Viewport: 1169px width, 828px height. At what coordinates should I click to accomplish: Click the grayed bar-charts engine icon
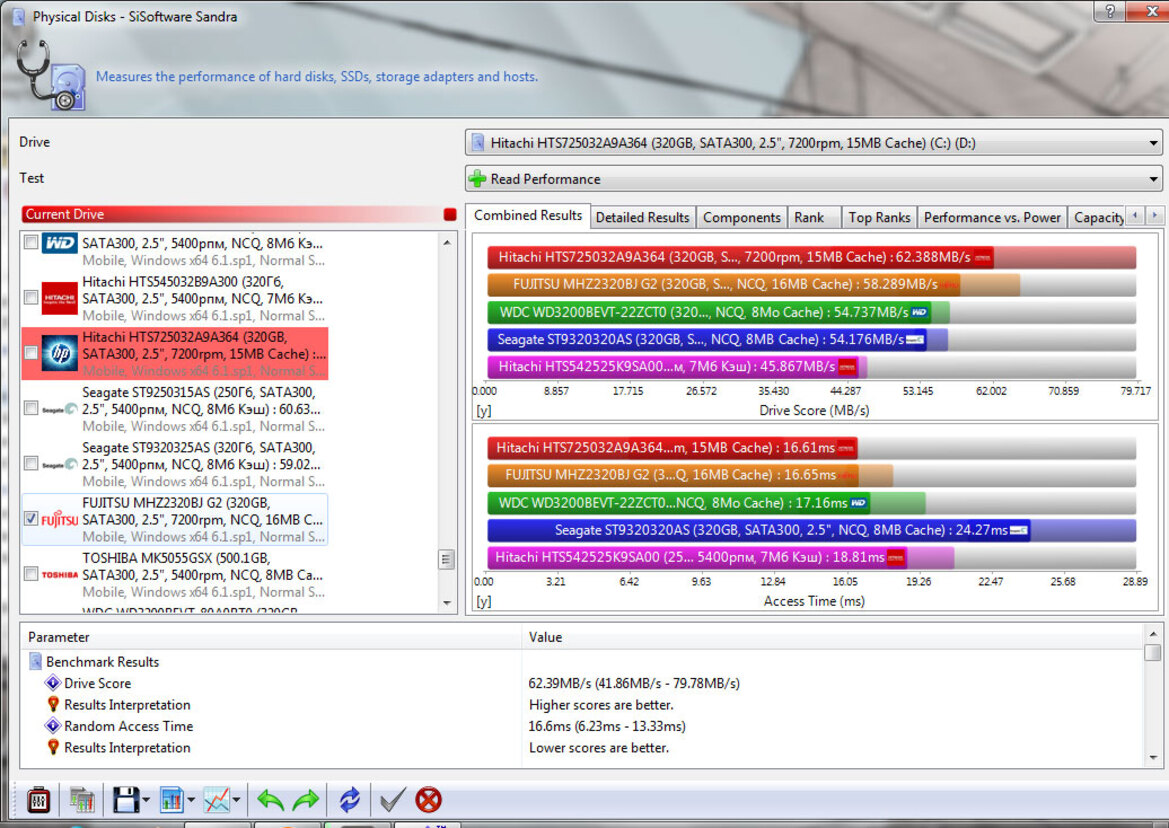click(82, 800)
